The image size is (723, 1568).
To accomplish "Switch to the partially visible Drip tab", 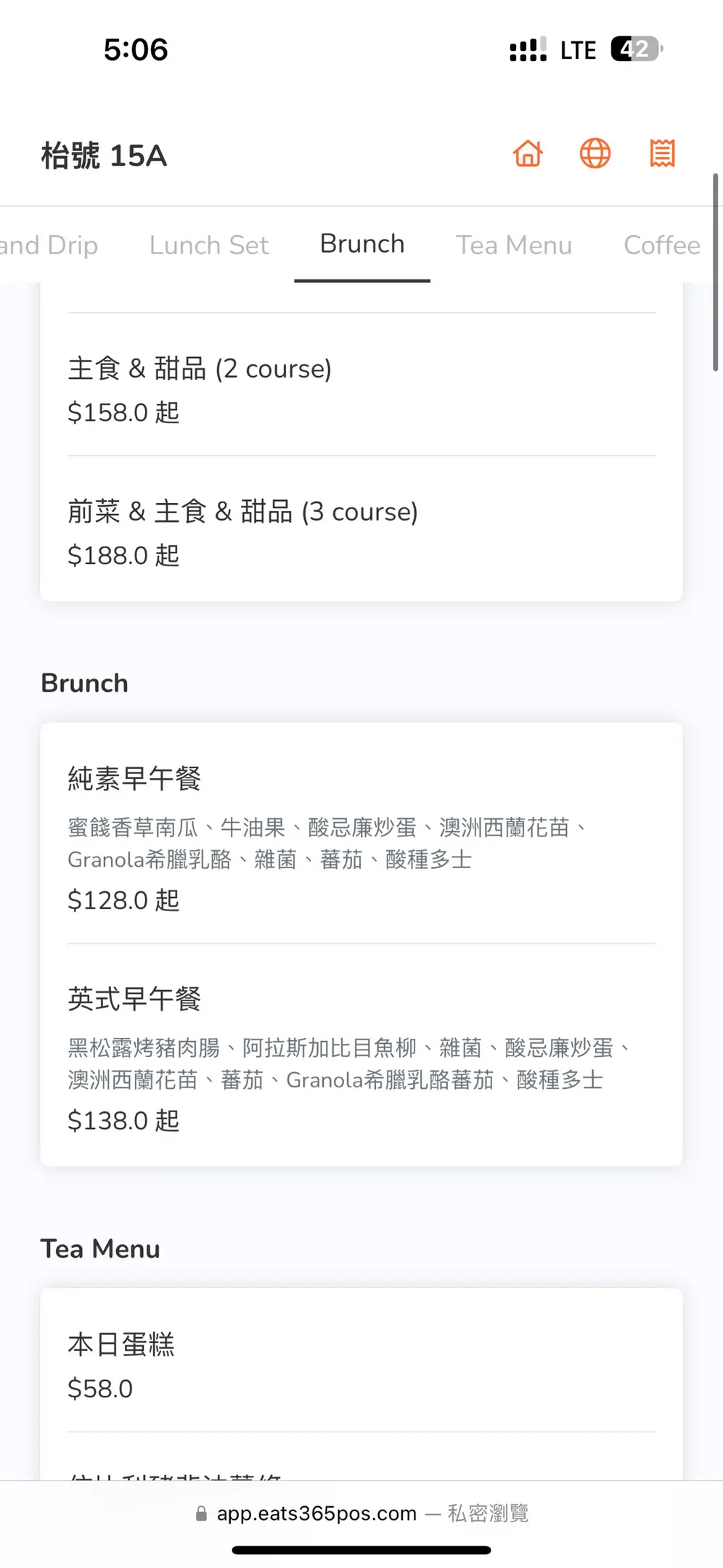I will point(49,245).
